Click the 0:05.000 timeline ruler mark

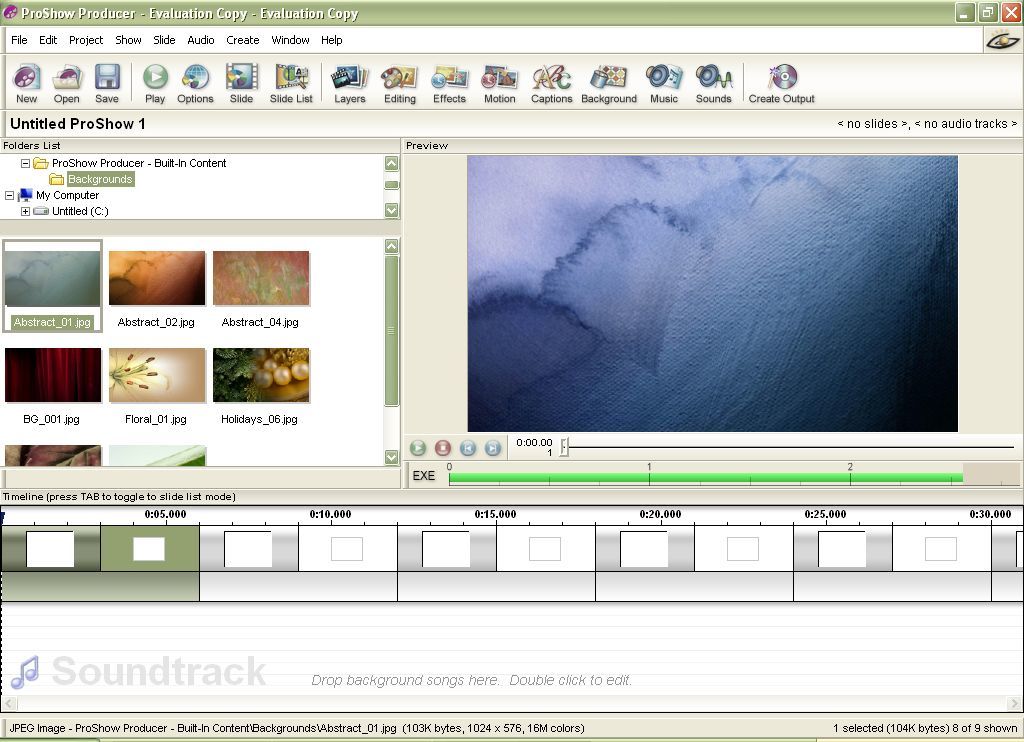(x=165, y=514)
